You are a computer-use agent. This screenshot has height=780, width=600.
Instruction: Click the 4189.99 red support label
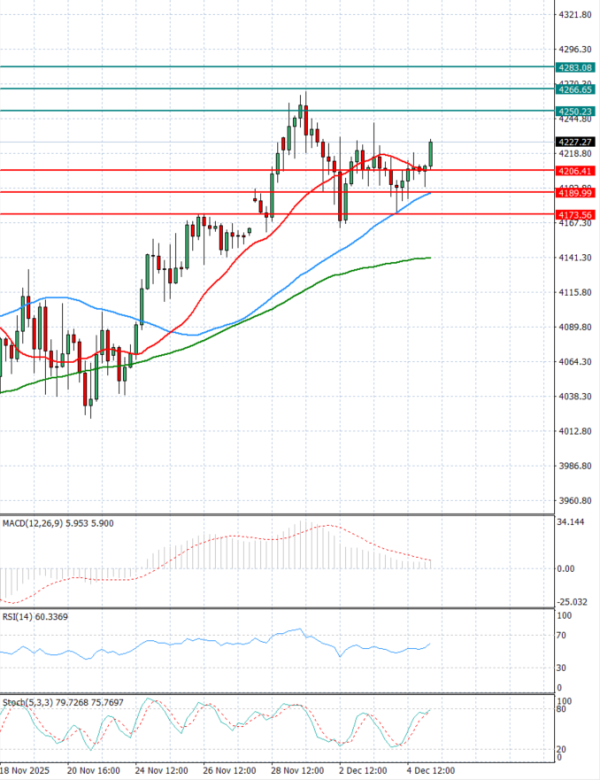[574, 192]
